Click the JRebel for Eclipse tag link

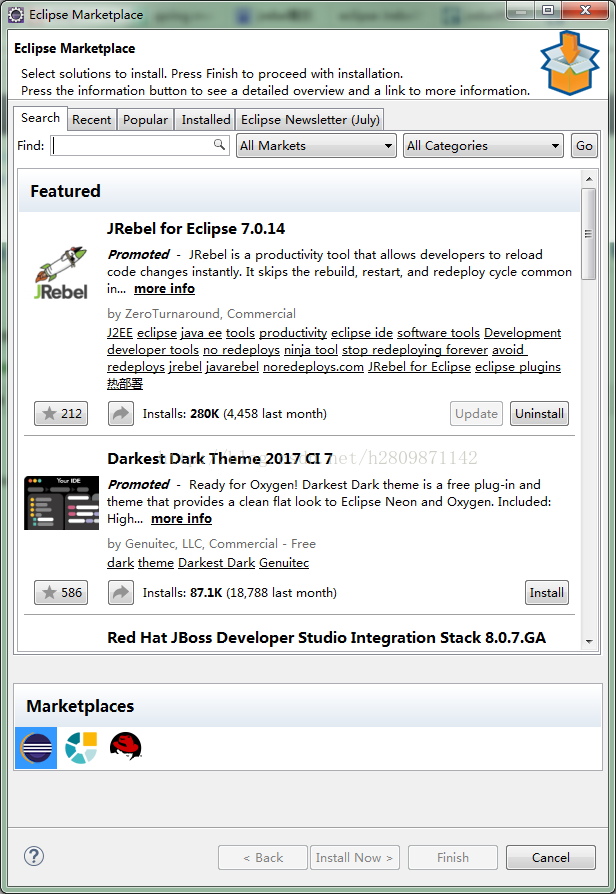(x=419, y=367)
